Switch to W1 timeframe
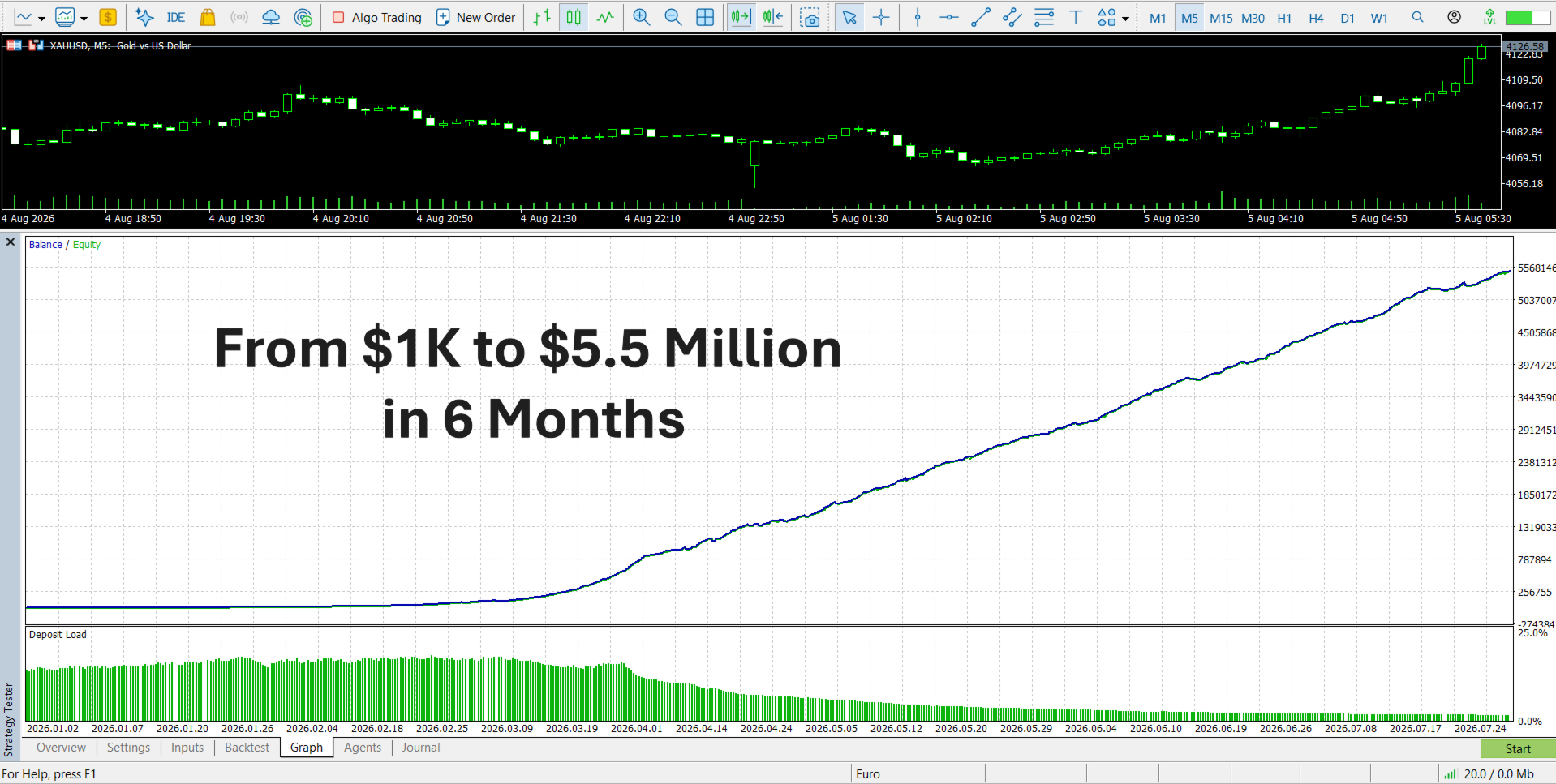The image size is (1556, 784). 1379,18
